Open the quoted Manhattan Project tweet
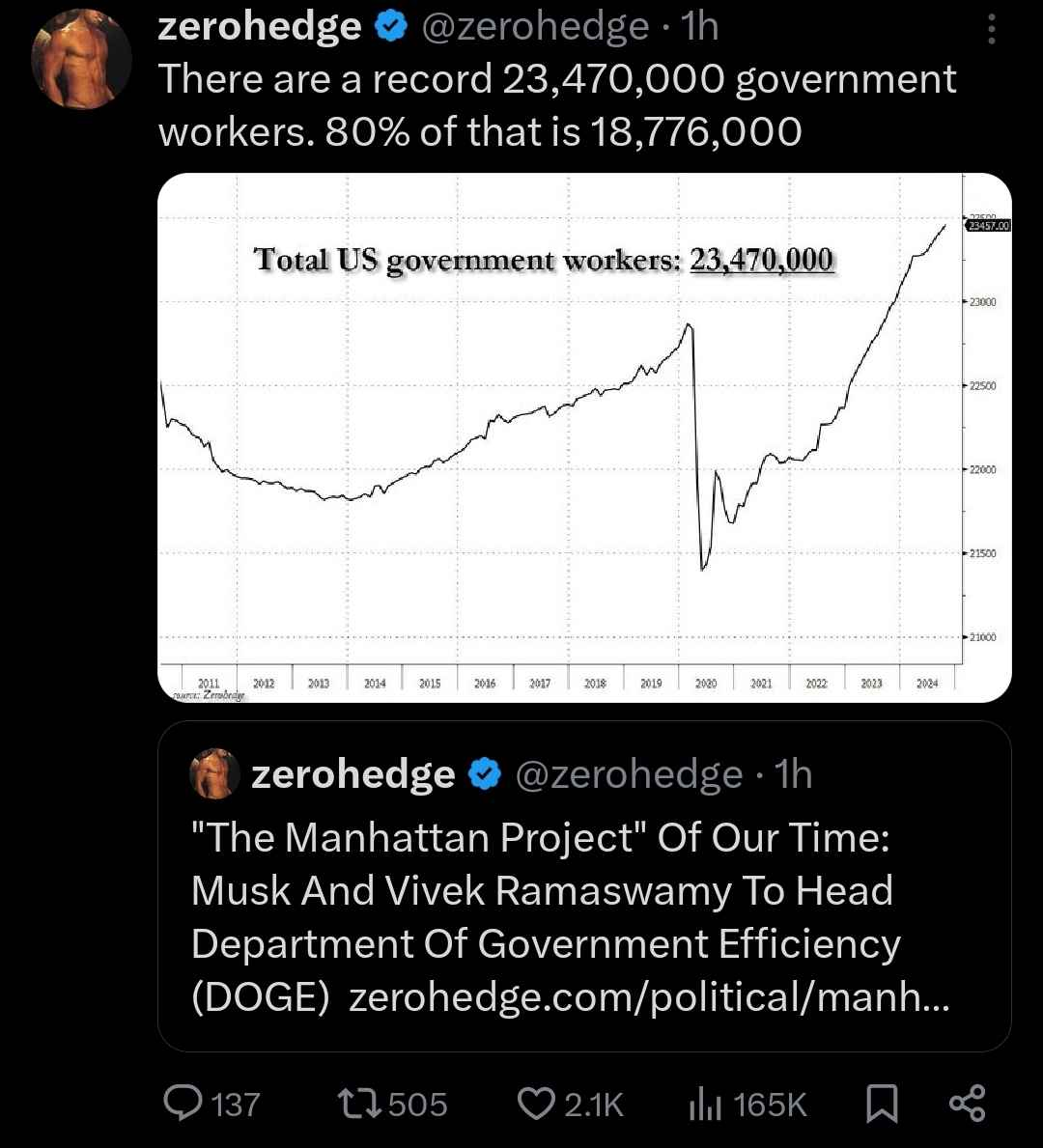Image resolution: width=1043 pixels, height=1148 pixels. click(x=584, y=886)
